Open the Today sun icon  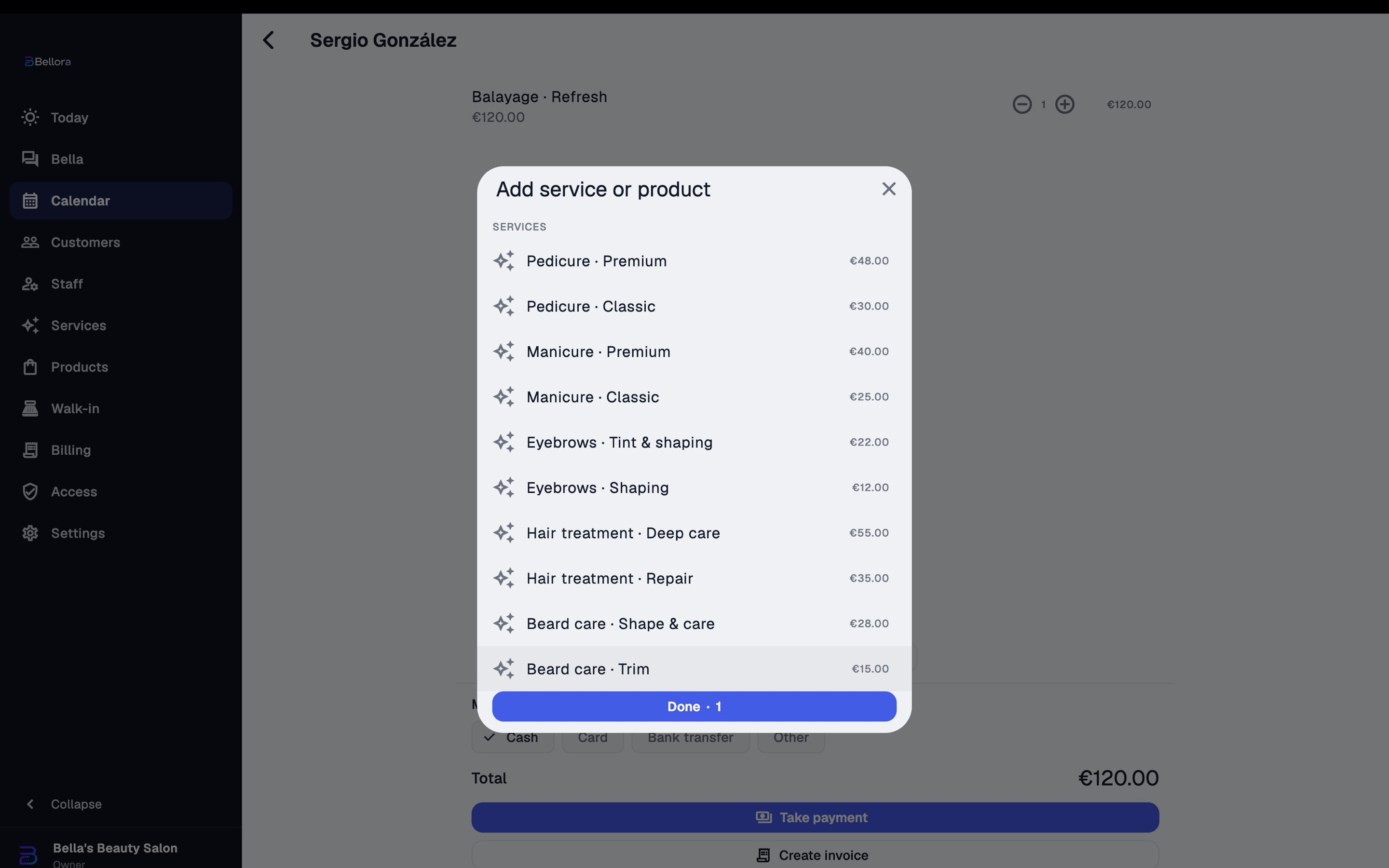click(30, 117)
